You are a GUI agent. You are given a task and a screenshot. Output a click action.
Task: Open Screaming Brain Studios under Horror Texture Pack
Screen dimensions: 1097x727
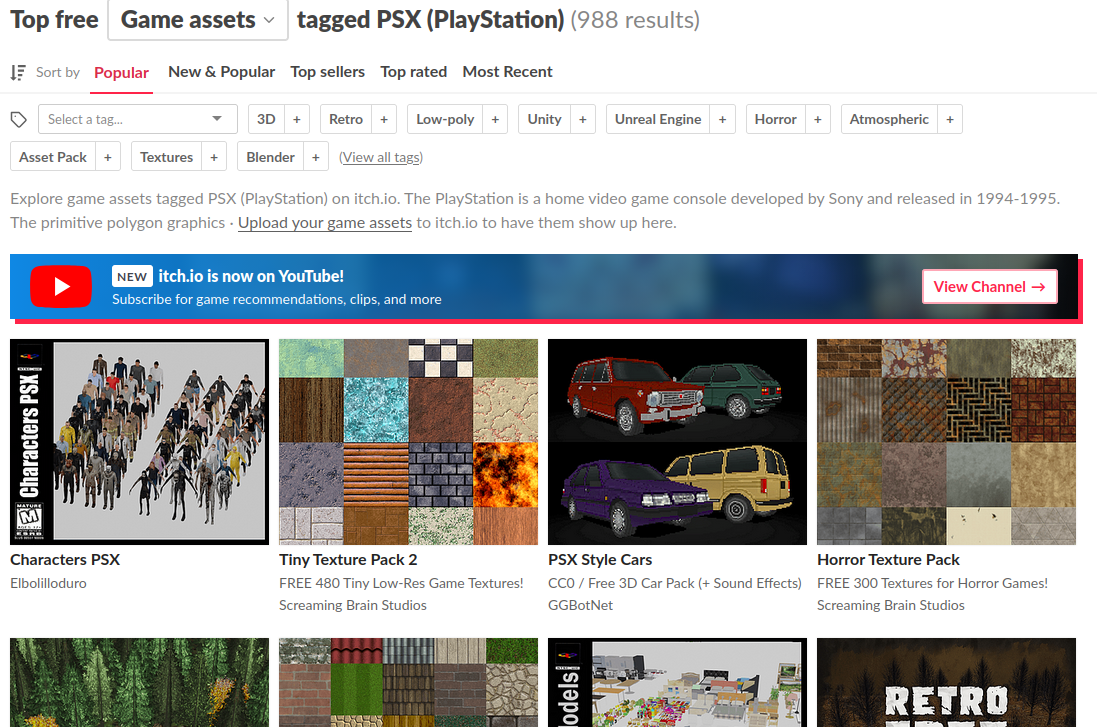click(891, 605)
